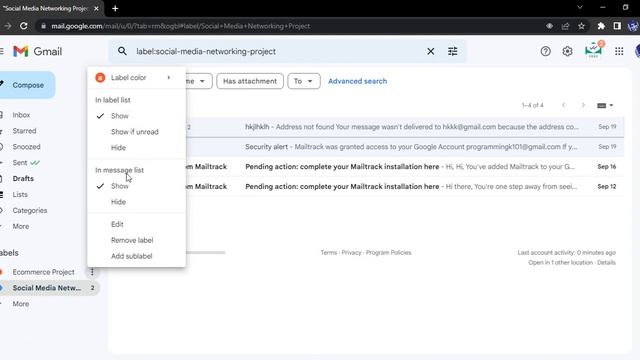Open the Google apps grid
The image size is (640, 360).
[619, 51]
